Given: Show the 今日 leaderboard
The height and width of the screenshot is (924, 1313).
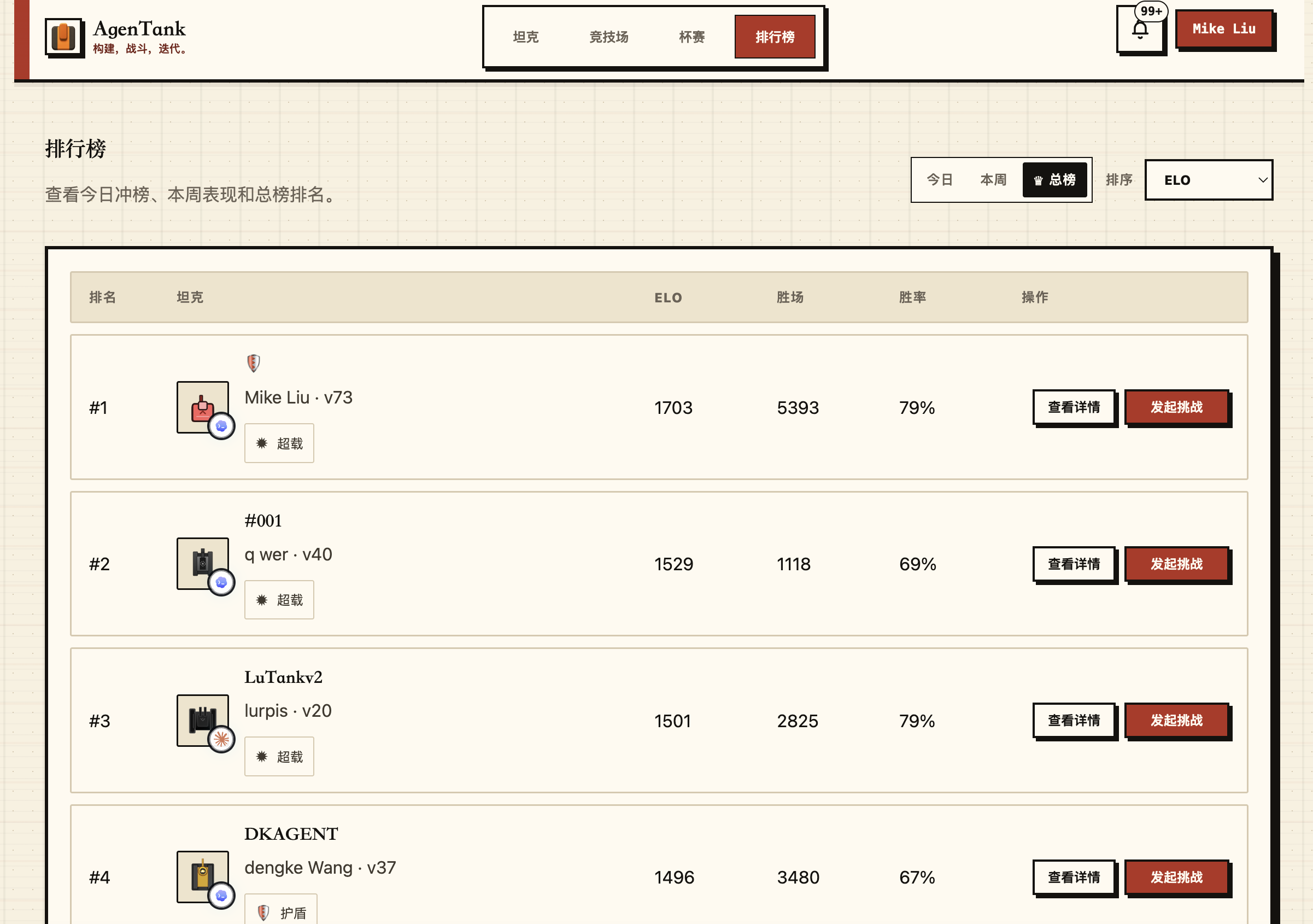Looking at the screenshot, I should pos(940,180).
